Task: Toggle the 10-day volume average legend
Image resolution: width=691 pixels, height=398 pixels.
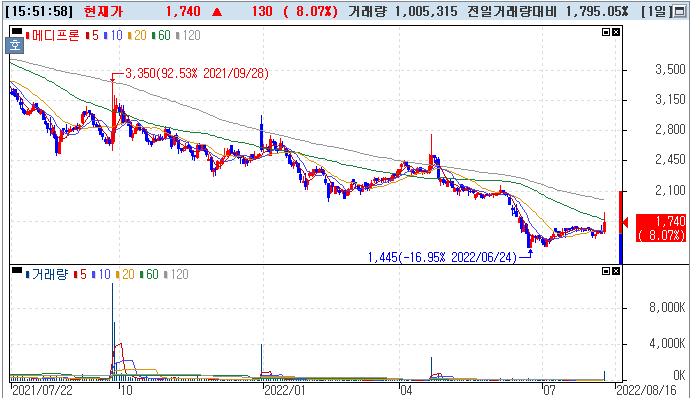Action: click(x=101, y=274)
